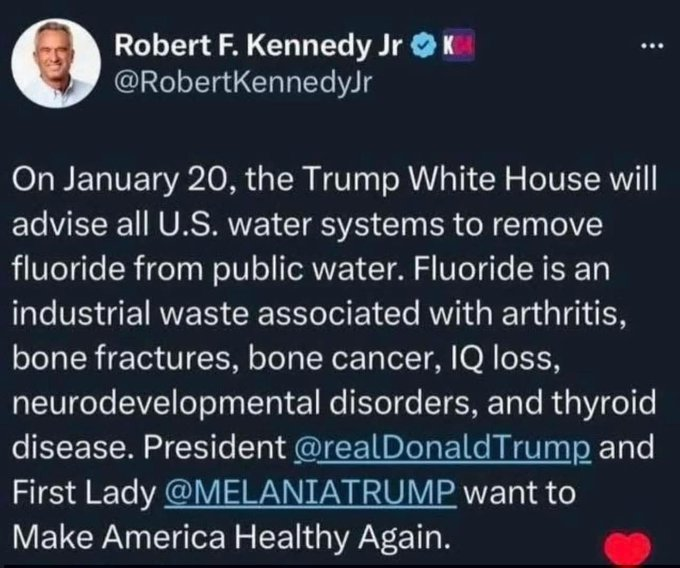Click the red heart icon
The image size is (680, 568).
tap(627, 549)
